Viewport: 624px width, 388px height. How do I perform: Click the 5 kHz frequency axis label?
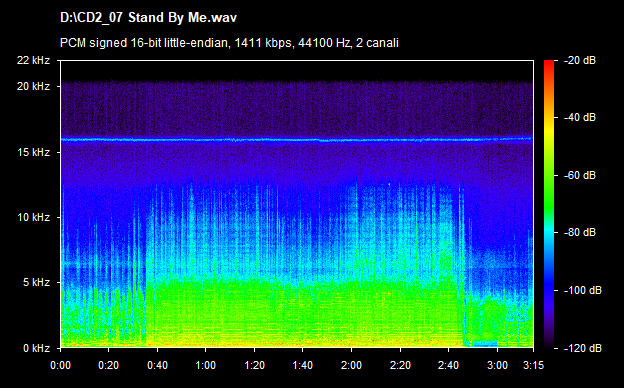[x=36, y=283]
